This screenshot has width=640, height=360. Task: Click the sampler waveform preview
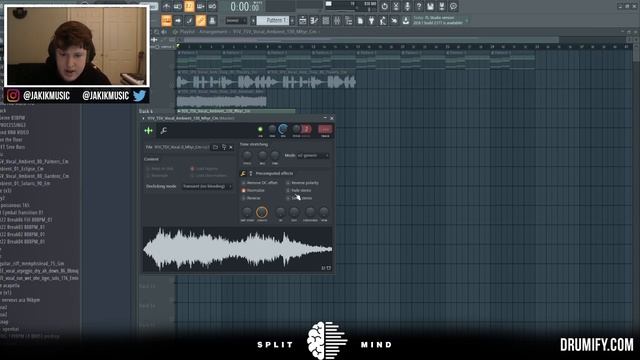click(237, 249)
